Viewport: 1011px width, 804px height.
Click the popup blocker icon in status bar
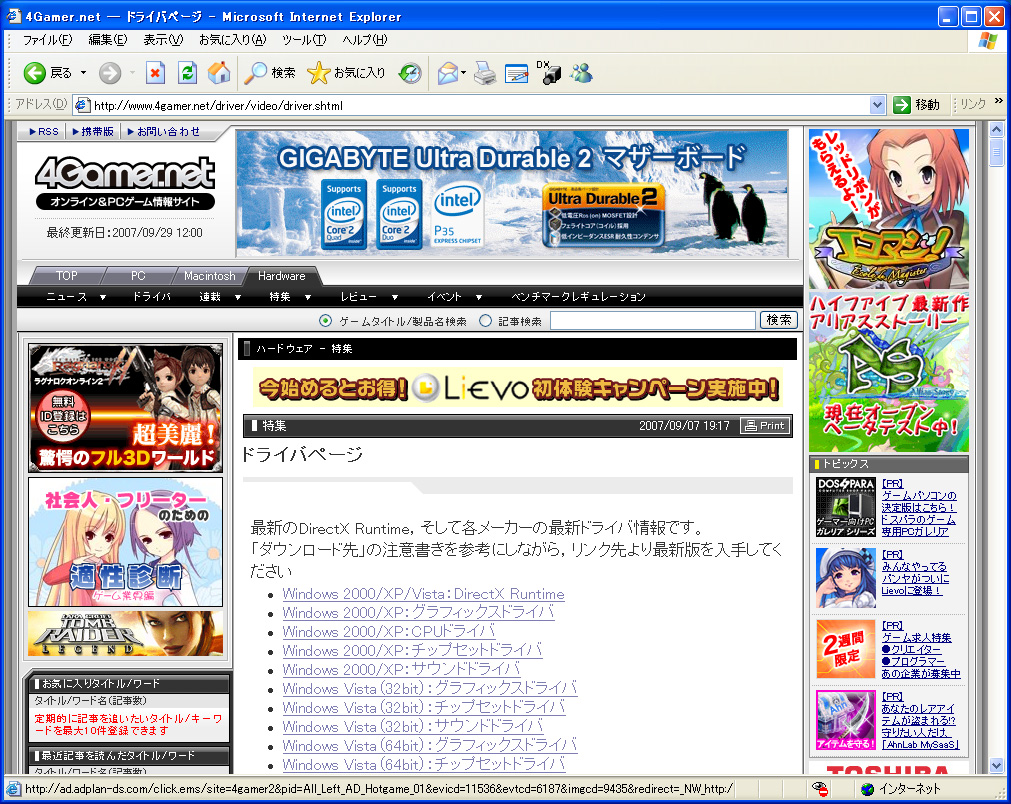pos(820,789)
